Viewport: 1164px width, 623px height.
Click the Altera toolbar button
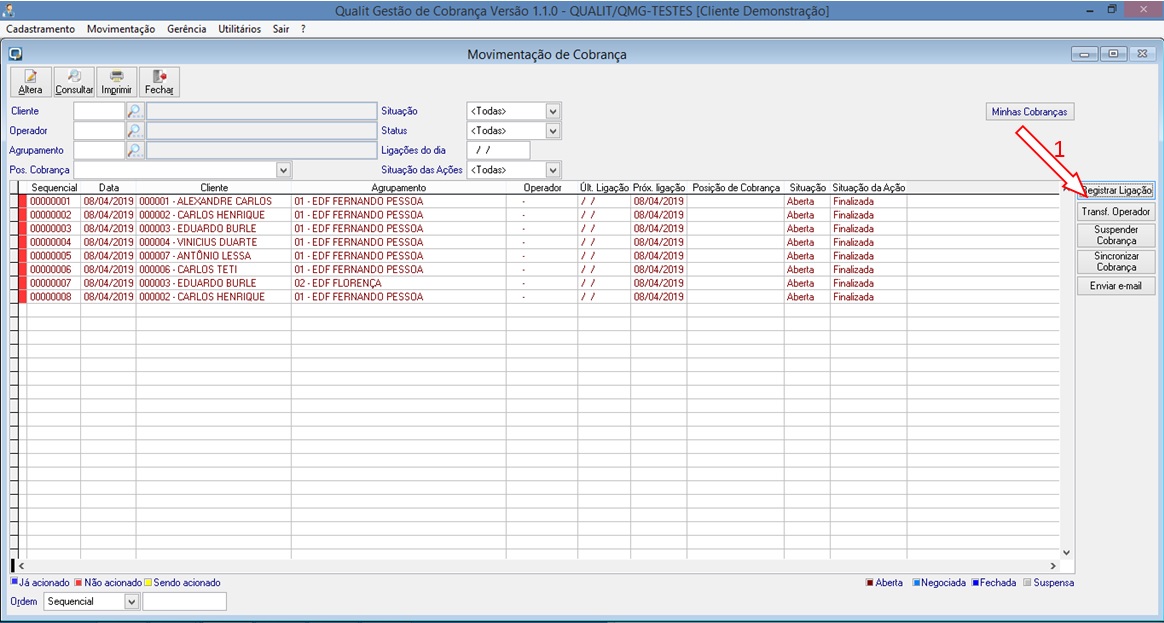click(x=30, y=81)
